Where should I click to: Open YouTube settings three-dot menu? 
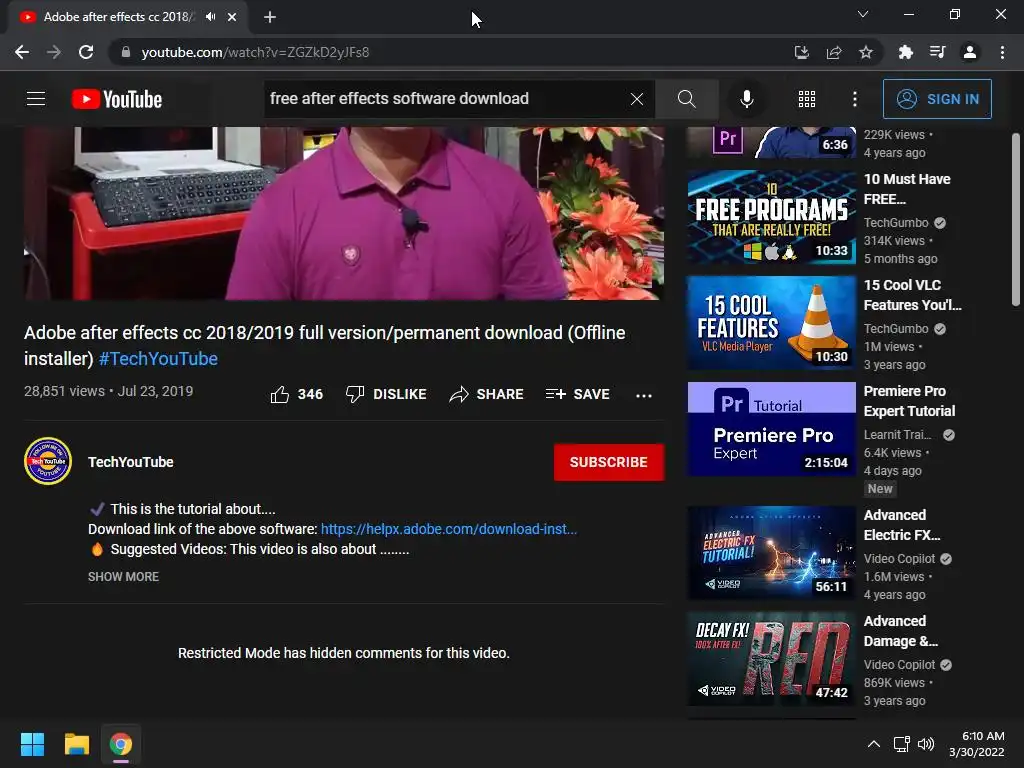[x=854, y=99]
